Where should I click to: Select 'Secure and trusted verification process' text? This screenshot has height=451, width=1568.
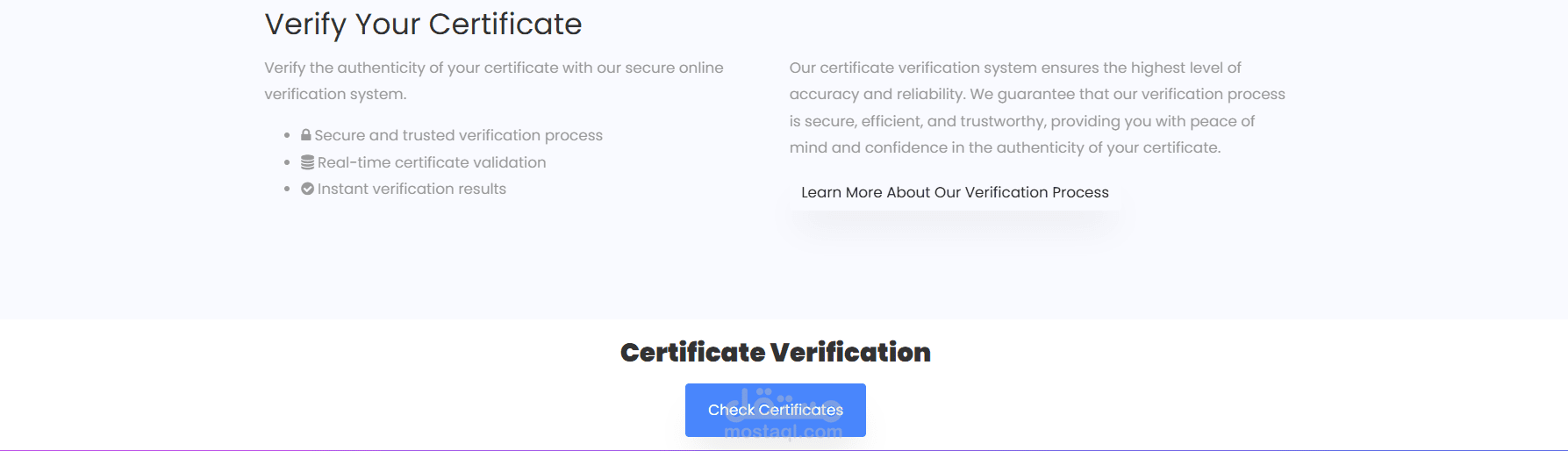(458, 135)
